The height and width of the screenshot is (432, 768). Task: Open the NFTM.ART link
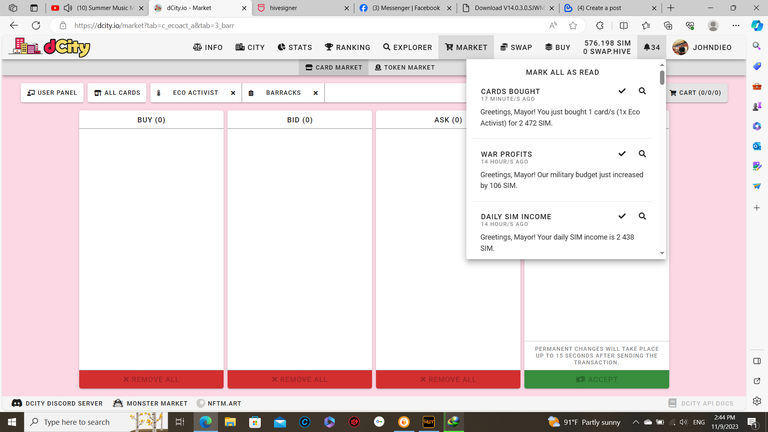coord(219,404)
